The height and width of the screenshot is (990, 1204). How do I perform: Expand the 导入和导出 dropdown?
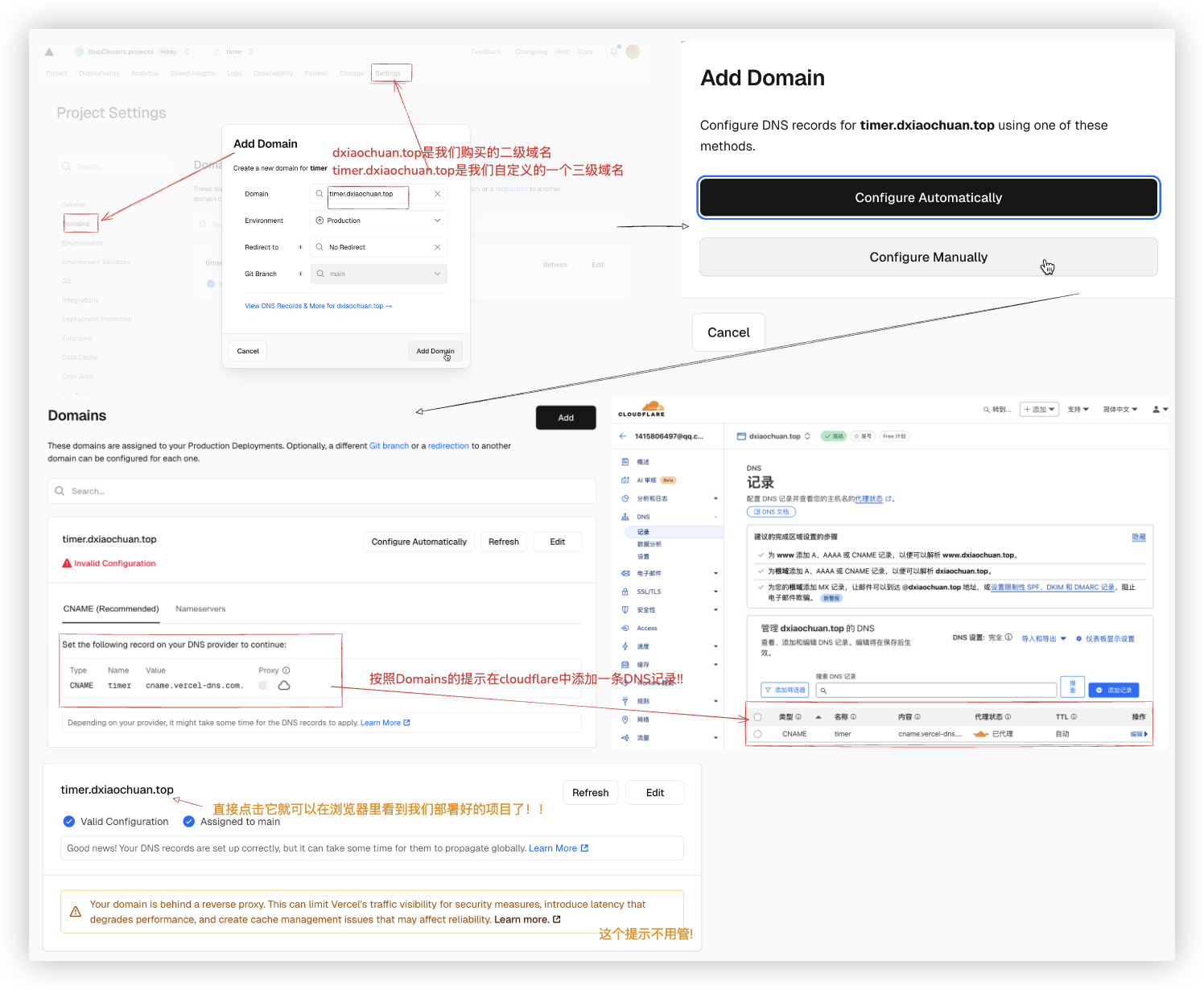(1044, 639)
